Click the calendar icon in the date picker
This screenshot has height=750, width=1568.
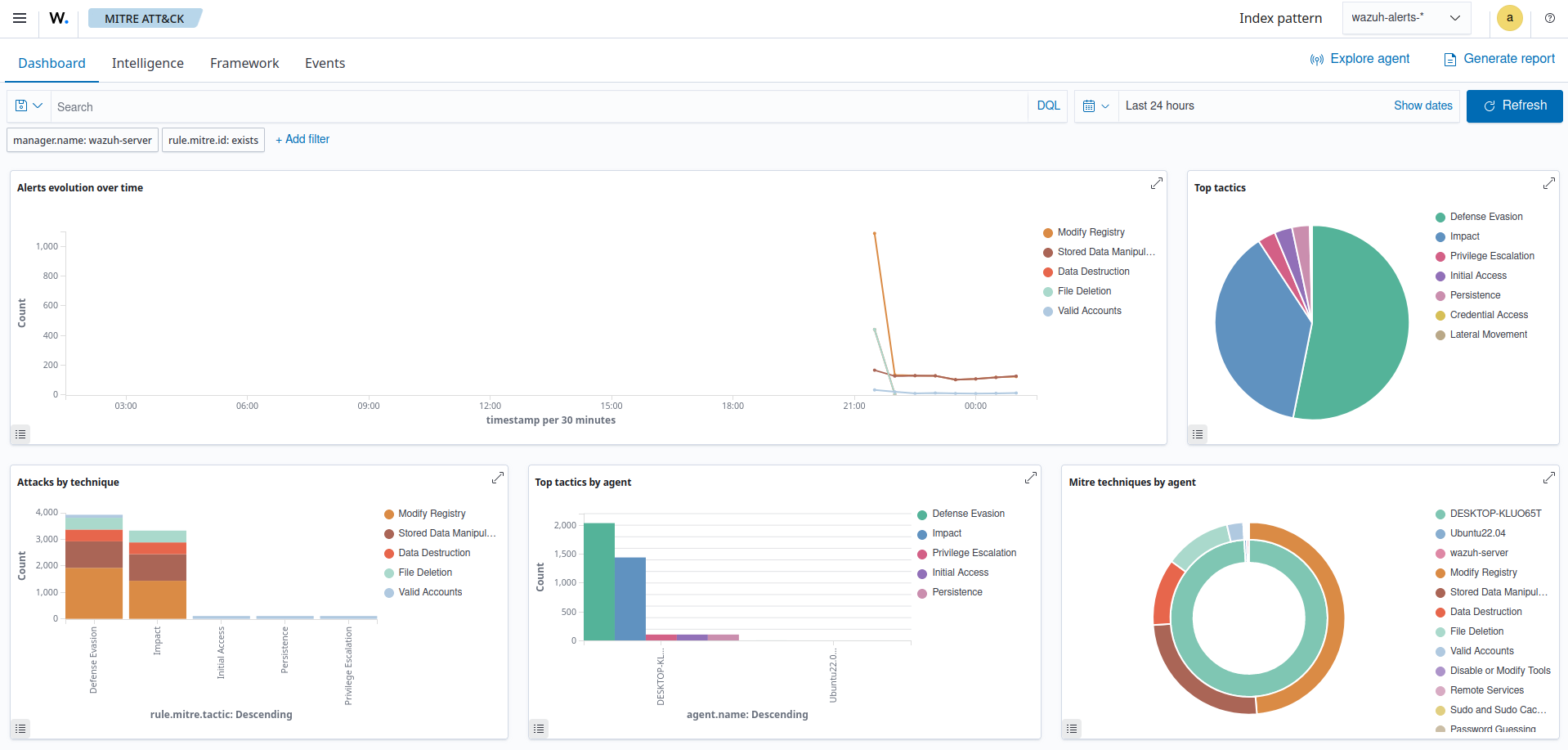coord(1090,106)
